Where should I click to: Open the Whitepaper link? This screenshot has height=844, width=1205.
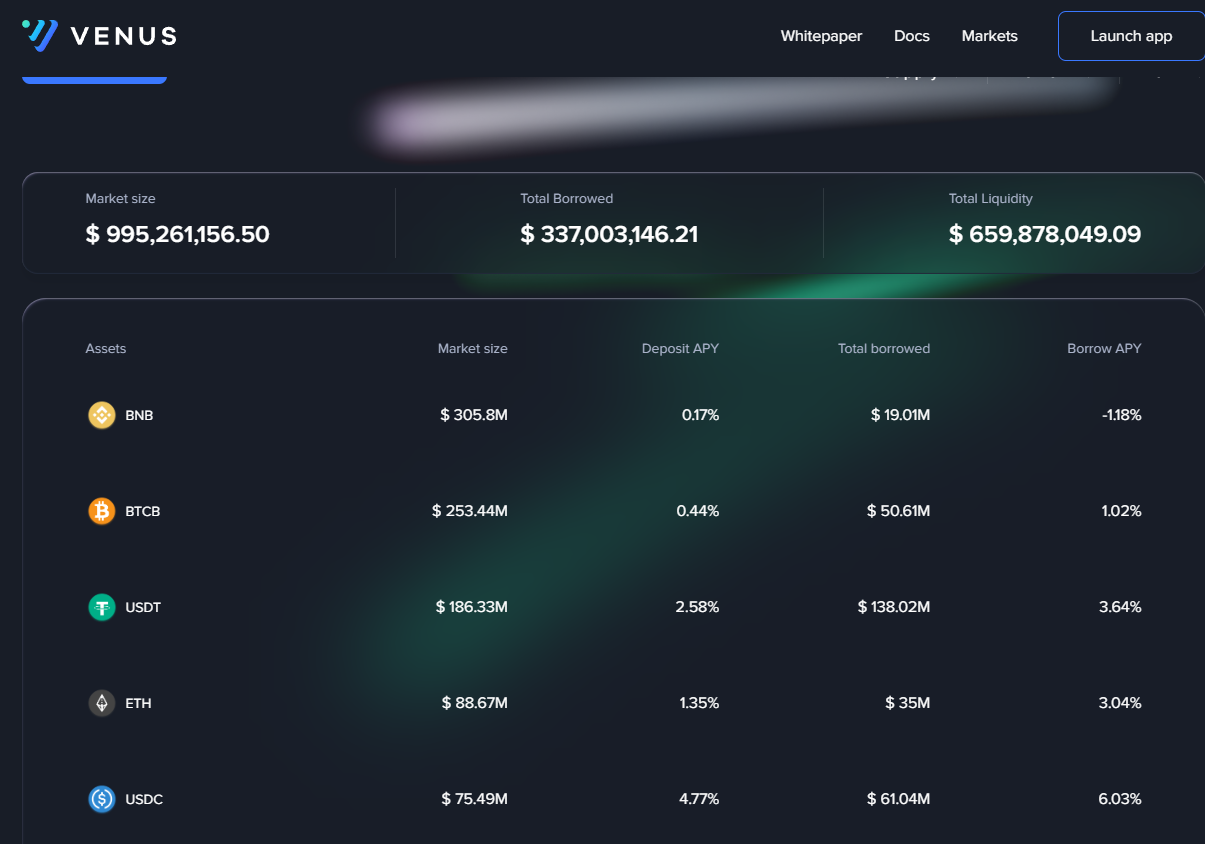click(821, 36)
